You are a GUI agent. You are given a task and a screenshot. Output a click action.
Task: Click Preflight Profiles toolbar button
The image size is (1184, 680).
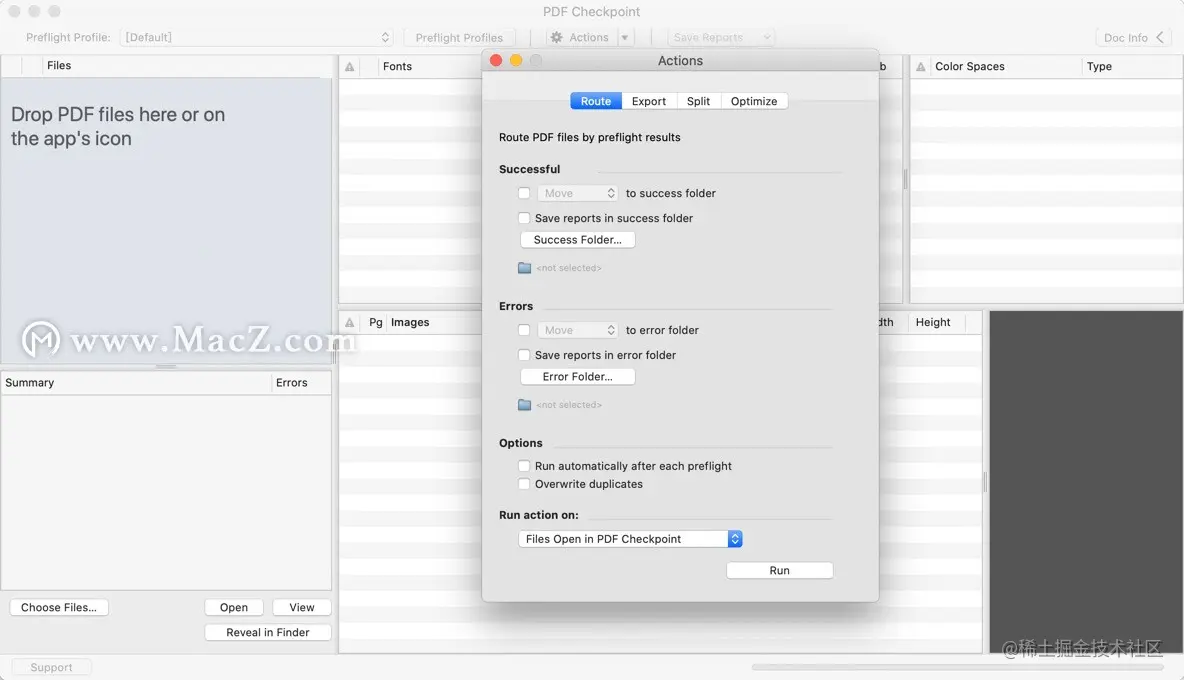pyautogui.click(x=459, y=37)
